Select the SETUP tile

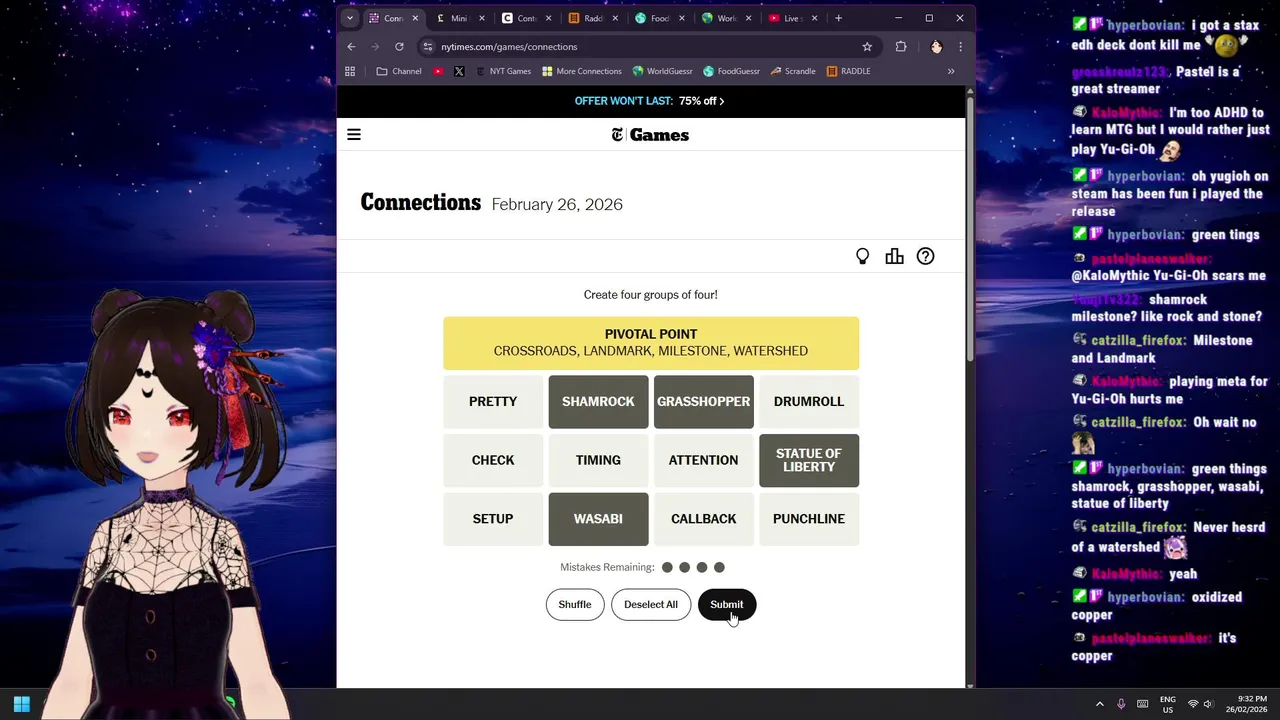(493, 519)
